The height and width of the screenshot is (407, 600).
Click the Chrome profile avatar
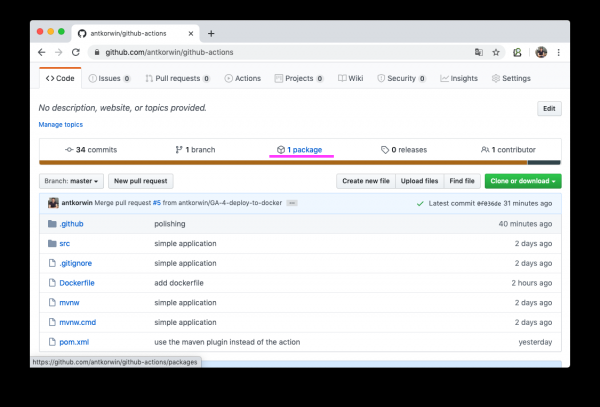[x=541, y=52]
